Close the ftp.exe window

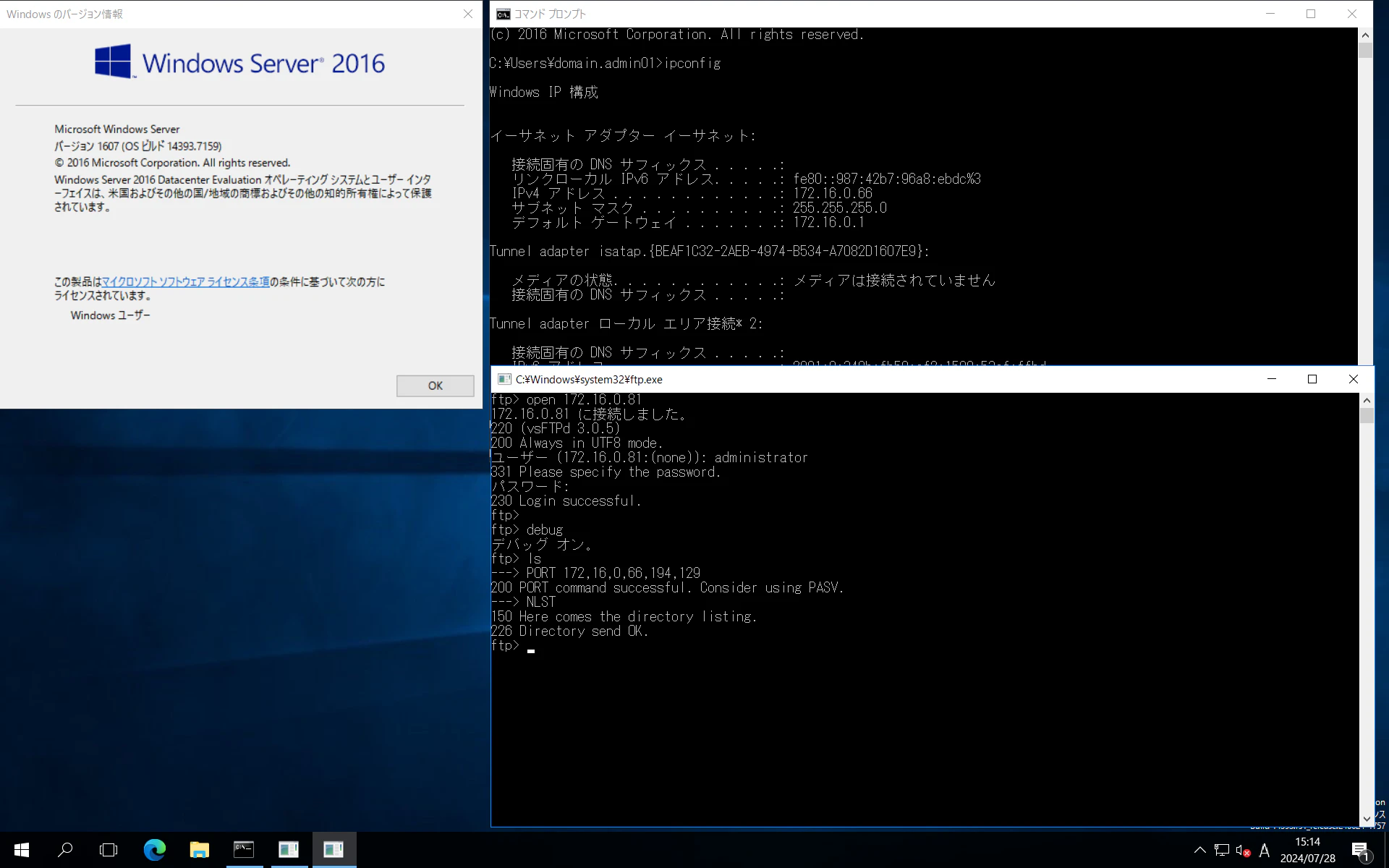(1354, 379)
